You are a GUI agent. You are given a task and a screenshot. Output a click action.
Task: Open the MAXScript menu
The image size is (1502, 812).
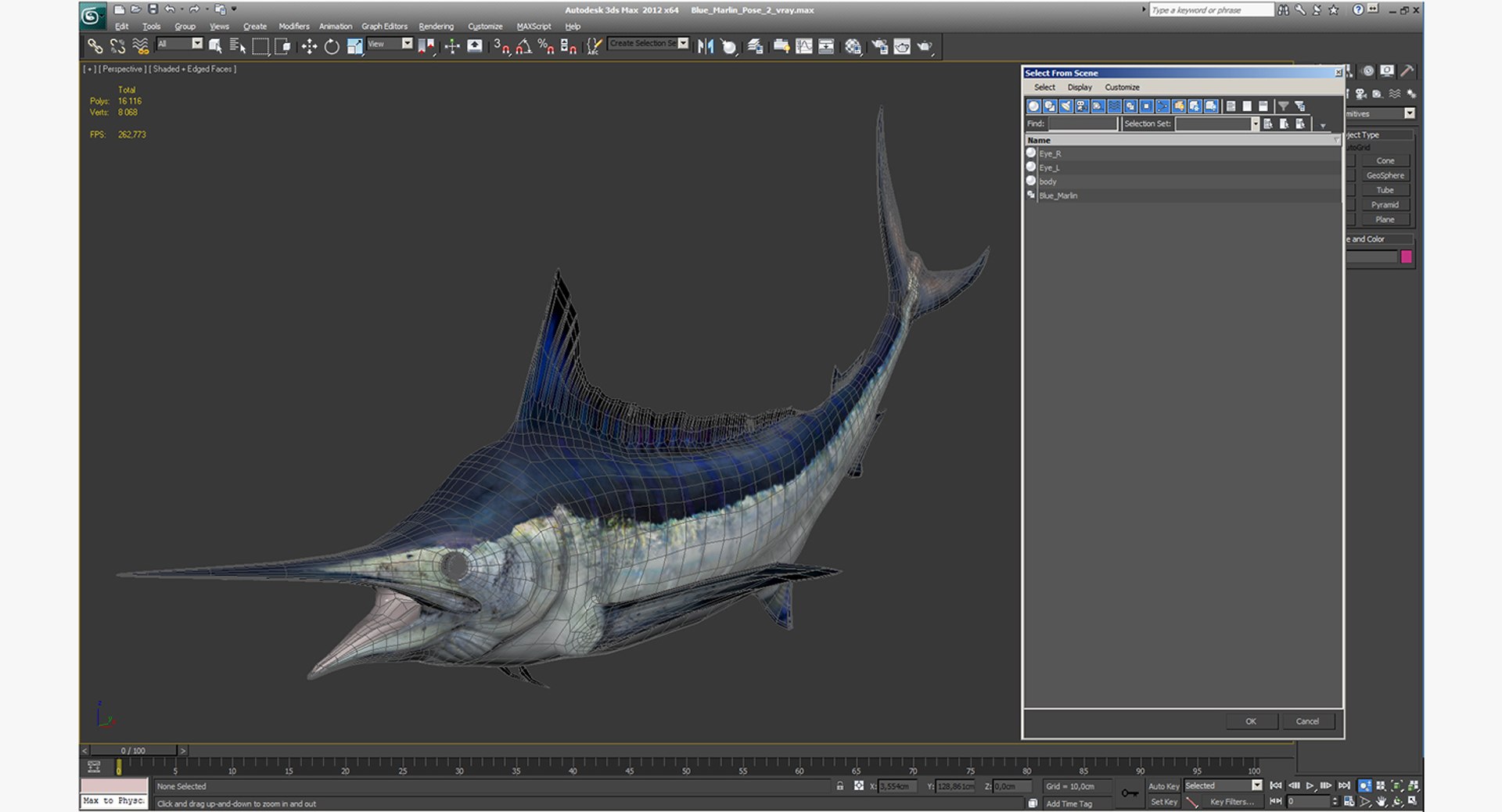click(534, 26)
